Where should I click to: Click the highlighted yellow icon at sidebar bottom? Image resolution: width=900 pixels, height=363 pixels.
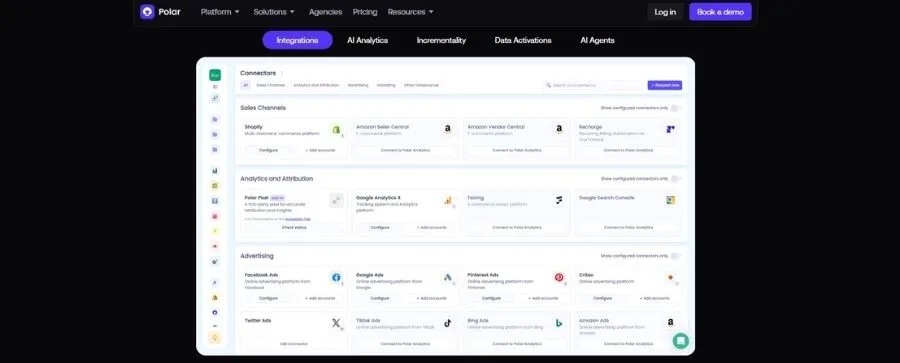pos(215,338)
